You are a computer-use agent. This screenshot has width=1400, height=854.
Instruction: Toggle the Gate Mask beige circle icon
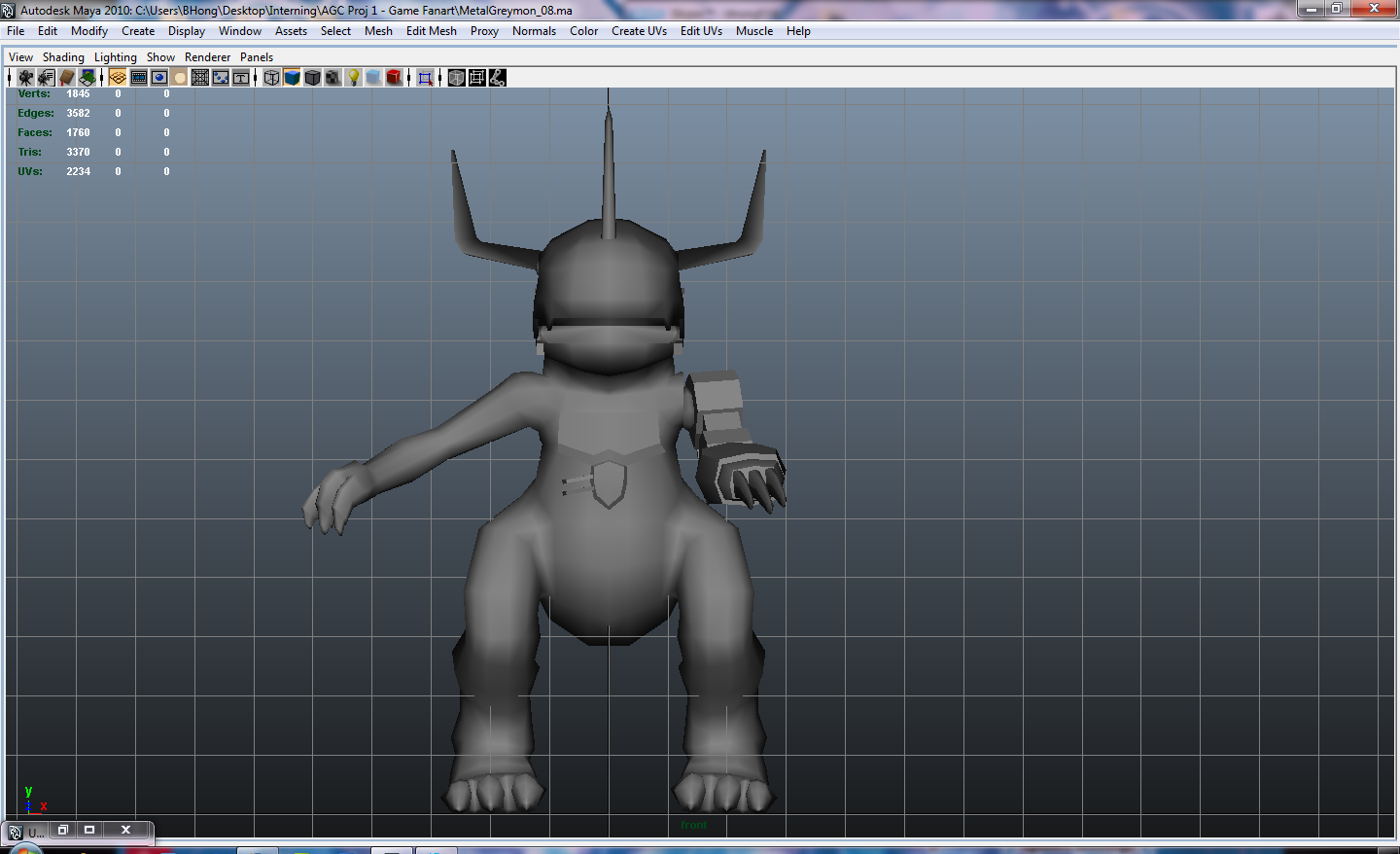[180, 78]
